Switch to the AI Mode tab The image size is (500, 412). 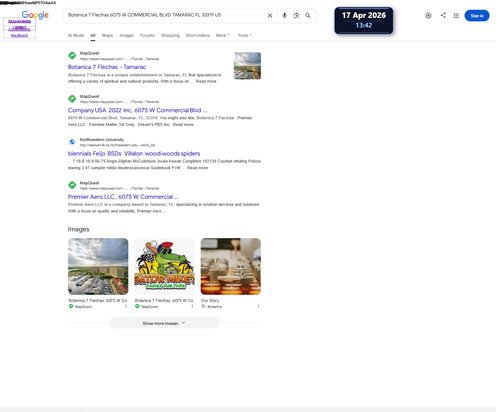tap(76, 35)
